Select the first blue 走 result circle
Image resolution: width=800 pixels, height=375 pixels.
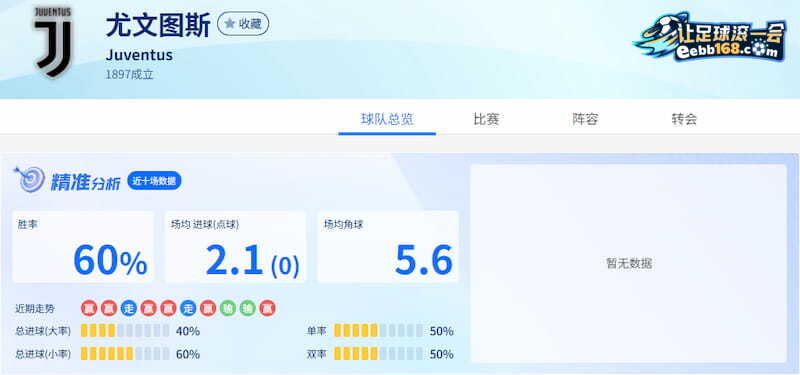129,308
